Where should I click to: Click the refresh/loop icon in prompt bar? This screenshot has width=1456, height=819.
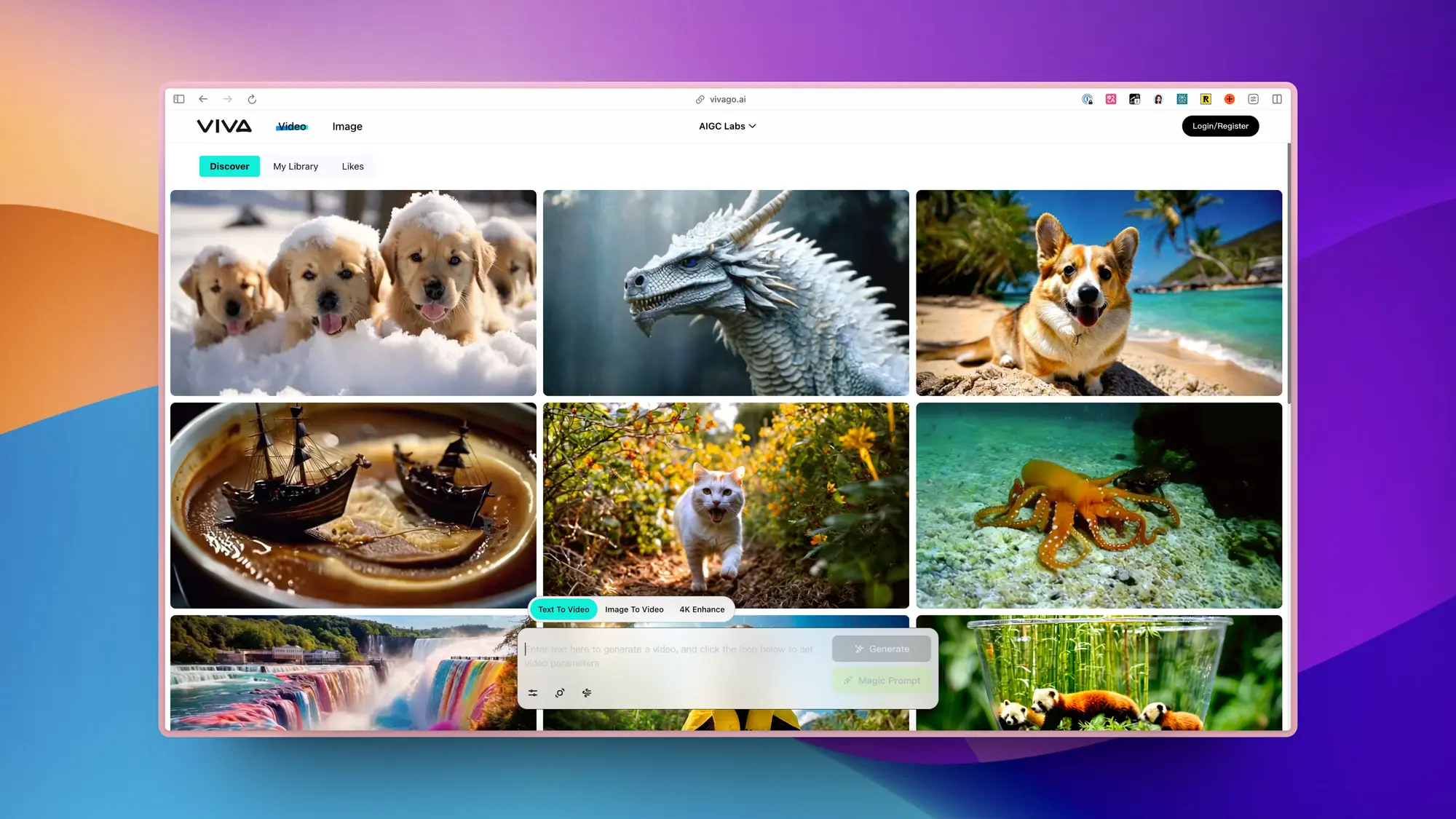560,692
